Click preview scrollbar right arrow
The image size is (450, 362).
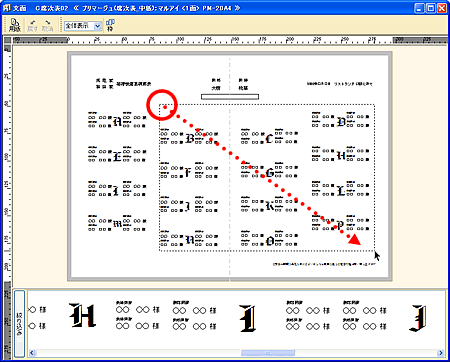tap(441, 353)
